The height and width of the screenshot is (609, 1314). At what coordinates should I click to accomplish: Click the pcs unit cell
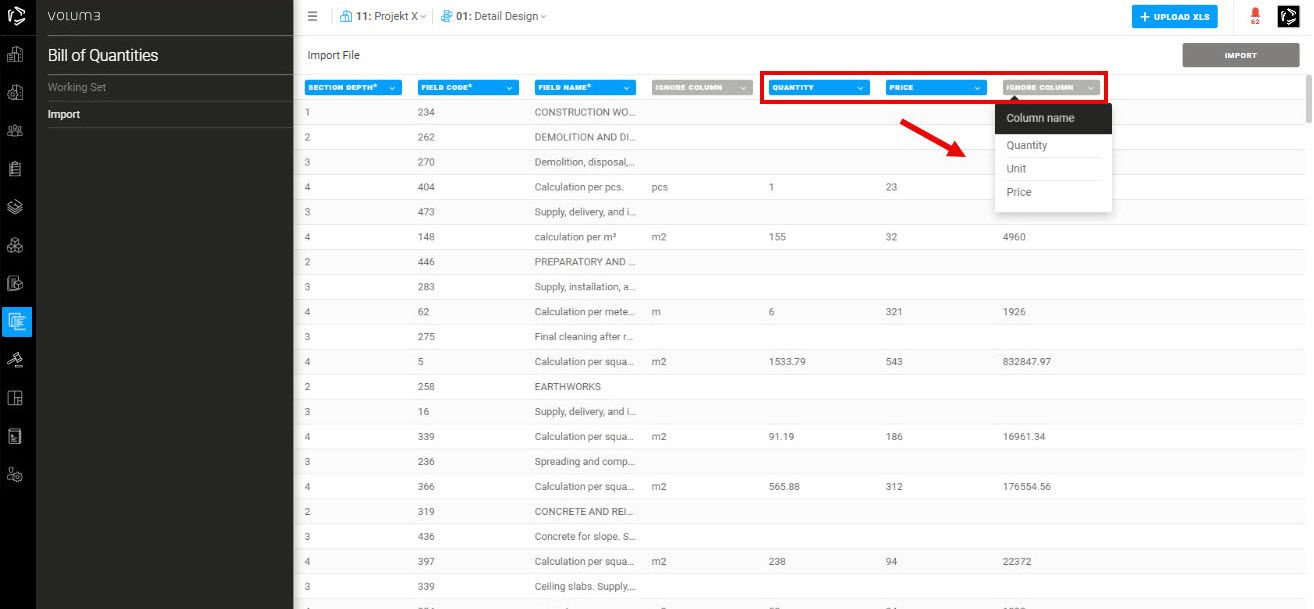click(659, 187)
